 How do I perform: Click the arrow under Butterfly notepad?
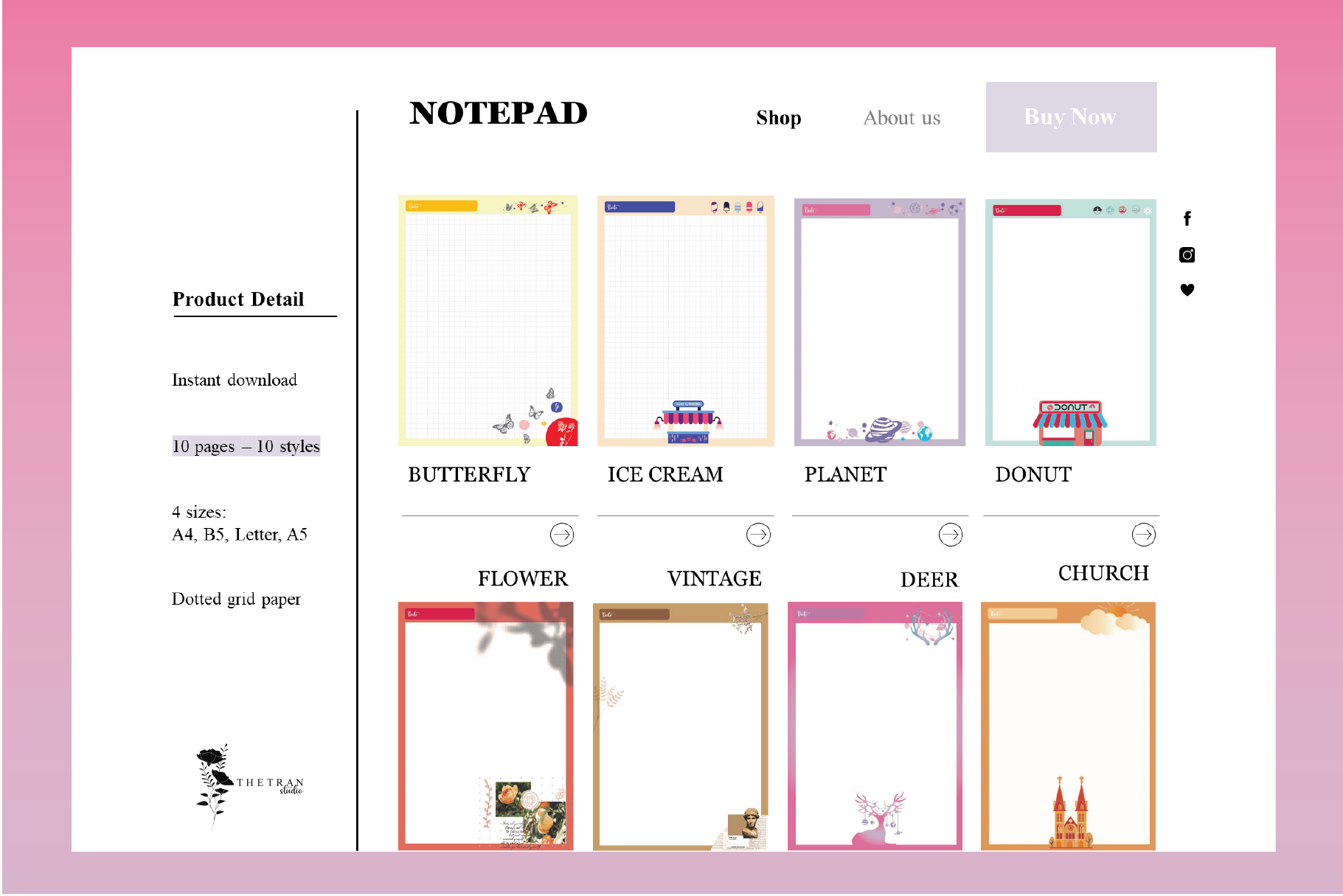coord(561,535)
